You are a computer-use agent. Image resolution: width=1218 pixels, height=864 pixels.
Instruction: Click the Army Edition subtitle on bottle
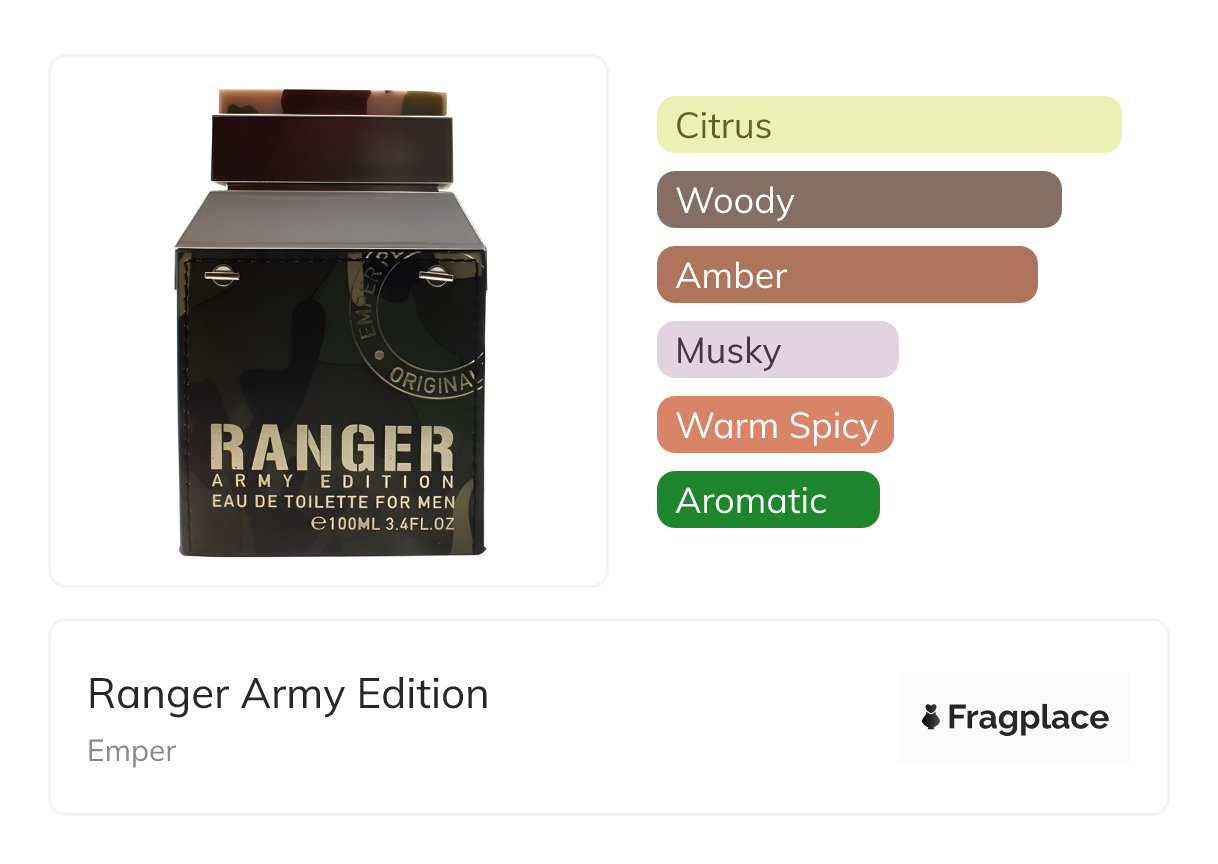pyautogui.click(x=332, y=481)
